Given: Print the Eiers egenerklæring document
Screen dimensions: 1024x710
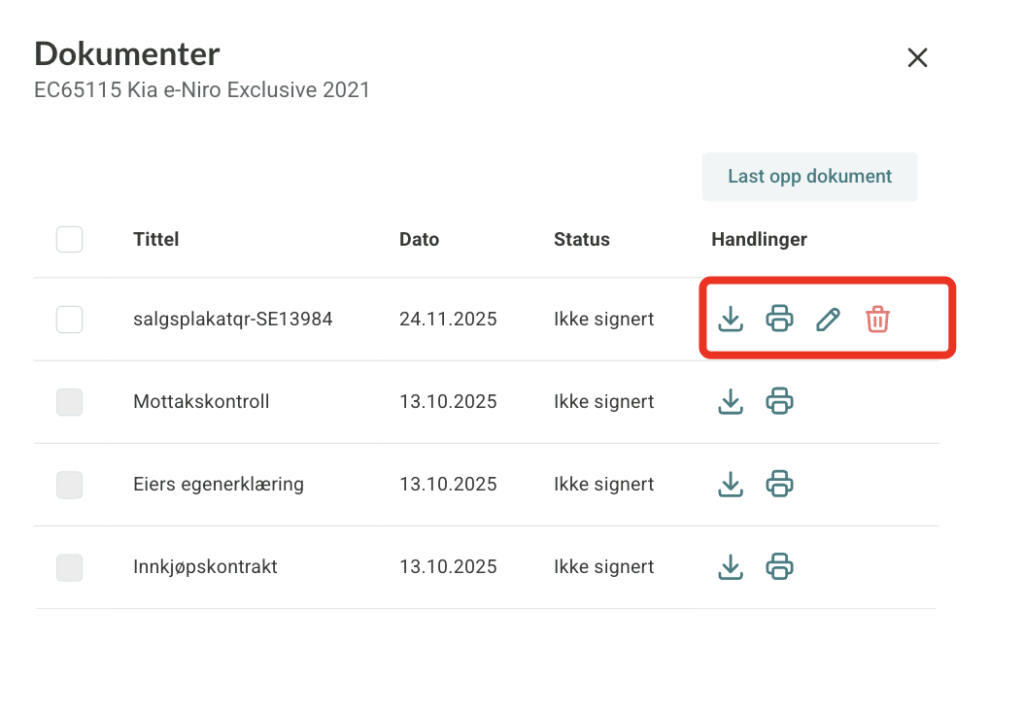Looking at the screenshot, I should coord(779,485).
